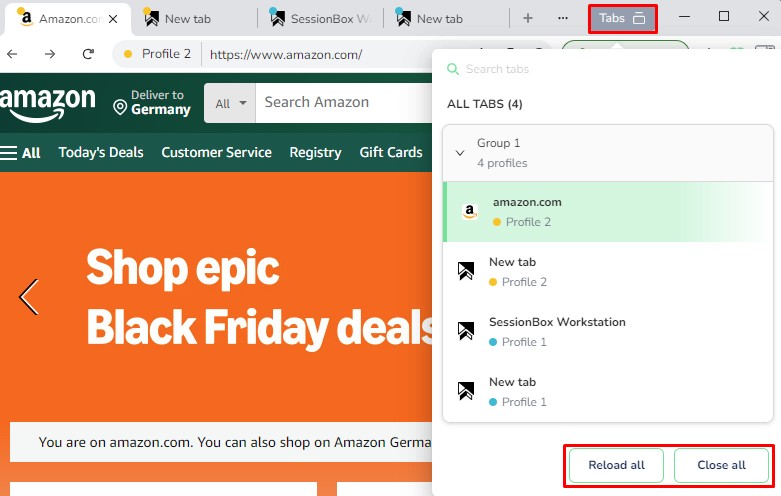
Task: Open the three-dot tab overflow menu
Action: point(563,19)
